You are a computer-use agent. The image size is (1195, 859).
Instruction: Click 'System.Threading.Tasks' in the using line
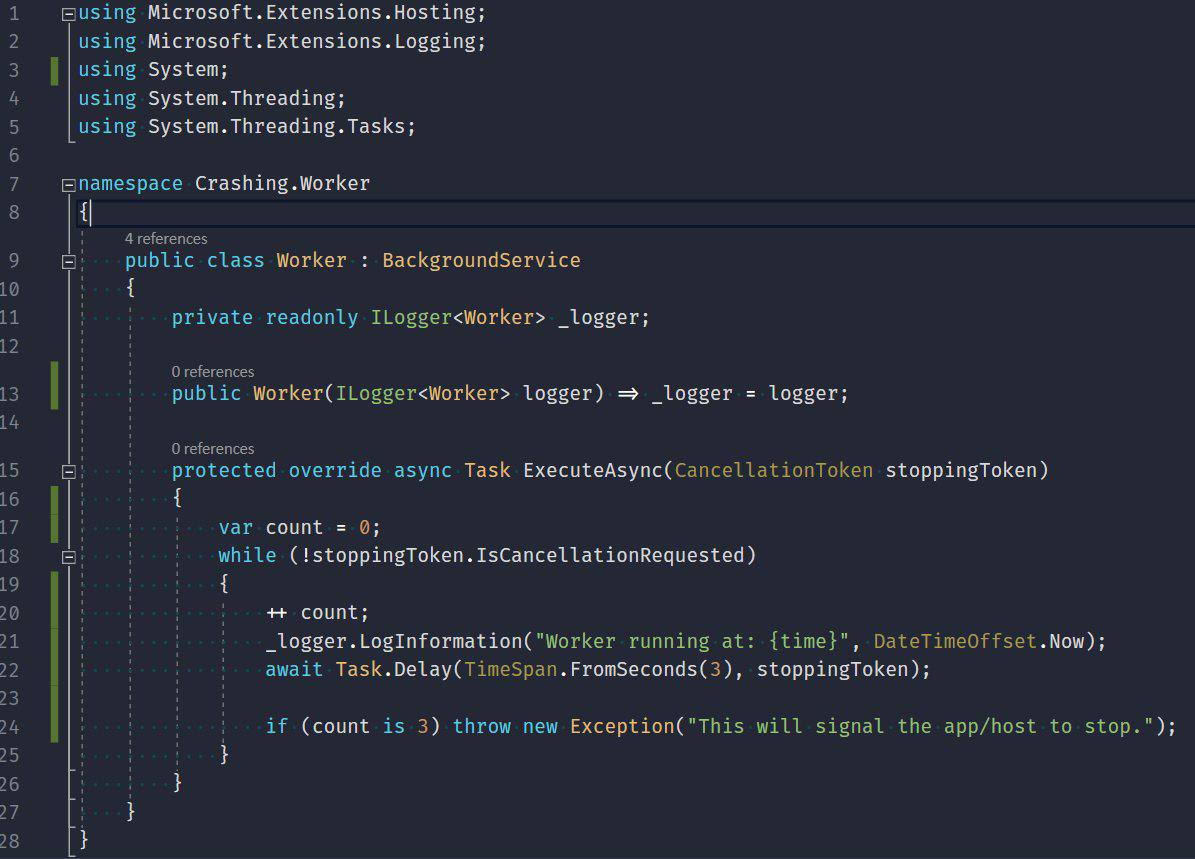[277, 126]
